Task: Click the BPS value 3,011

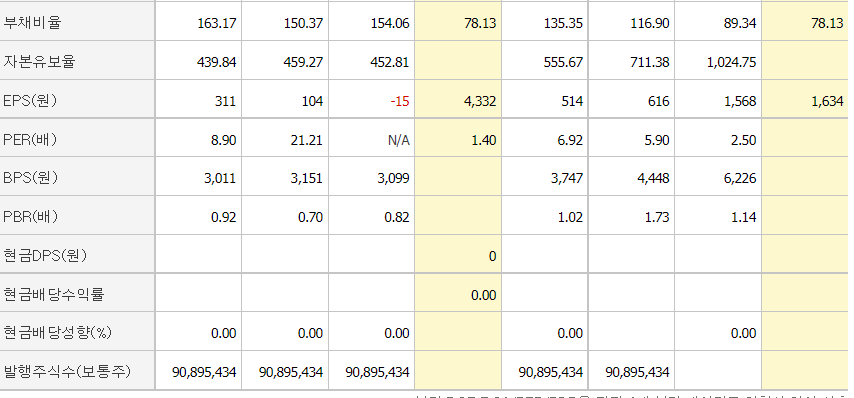Action: pos(221,179)
